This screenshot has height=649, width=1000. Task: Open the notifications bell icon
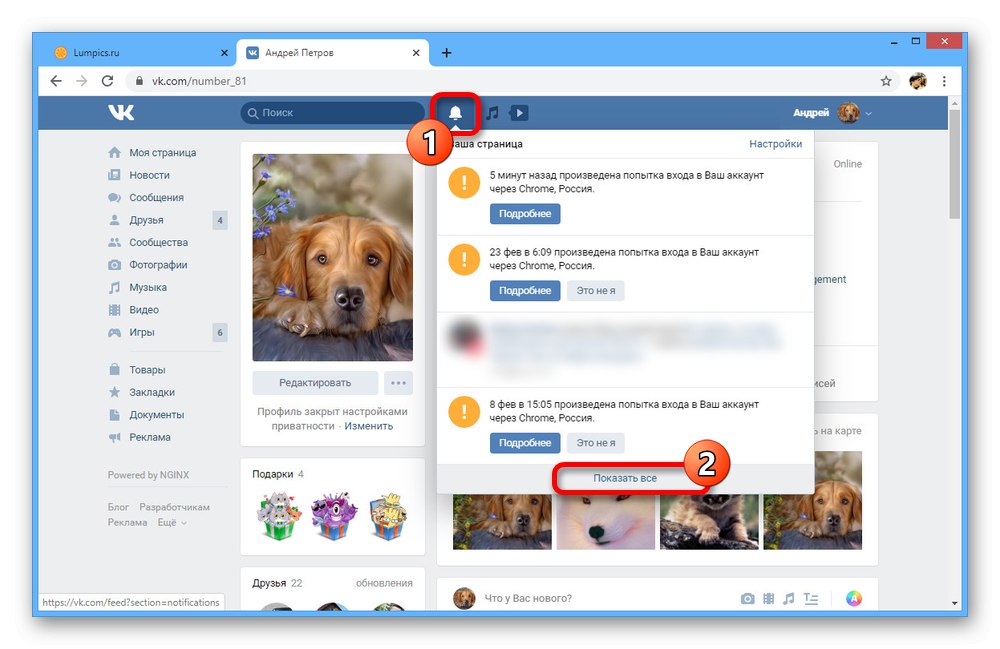click(x=455, y=113)
